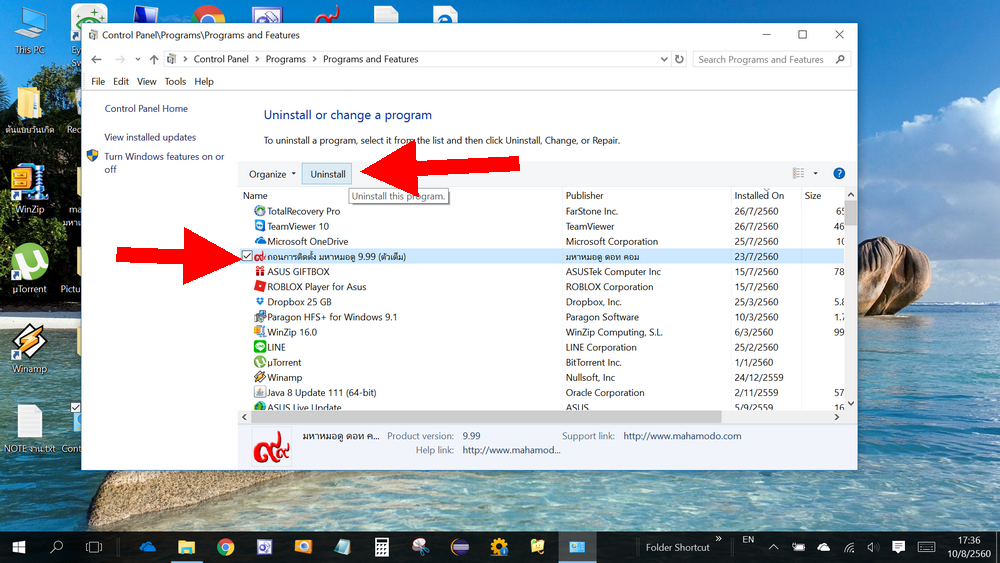Image resolution: width=1000 pixels, height=563 pixels.
Task: Select LINE program icon
Action: pyautogui.click(x=260, y=347)
